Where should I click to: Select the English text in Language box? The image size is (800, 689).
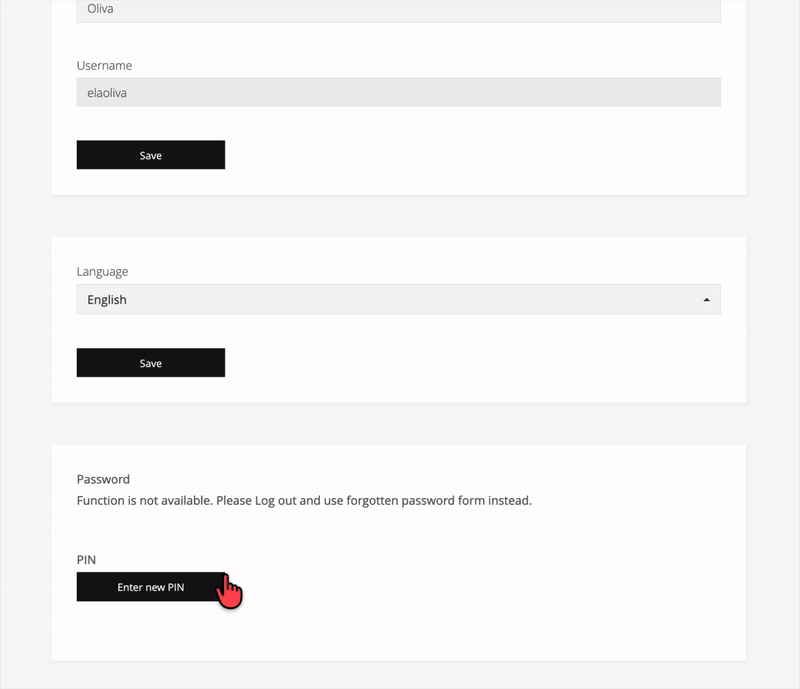click(x=107, y=300)
